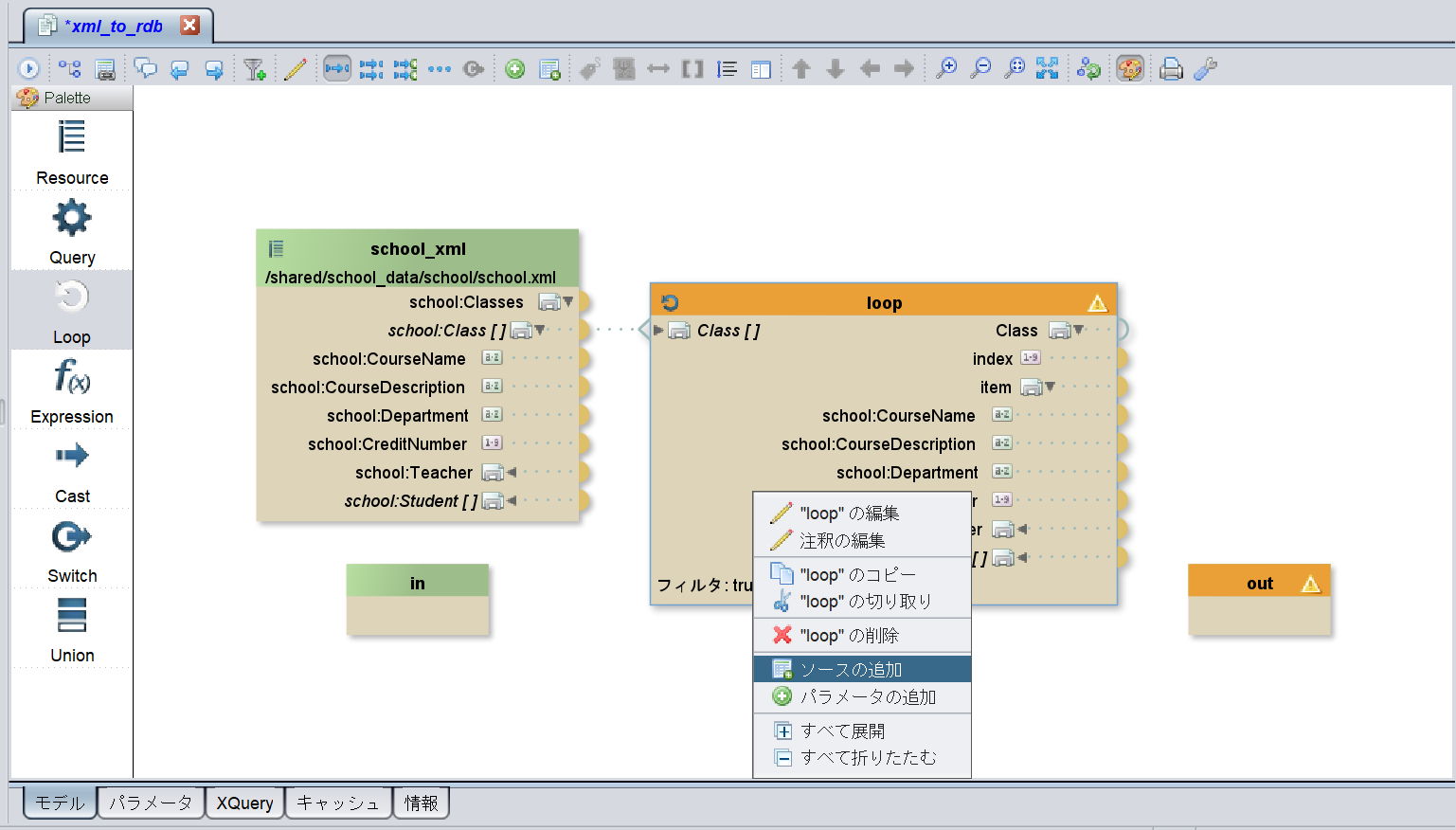Click the three-dots toolbar icon
Viewport: 1456px width, 830px height.
[440, 68]
